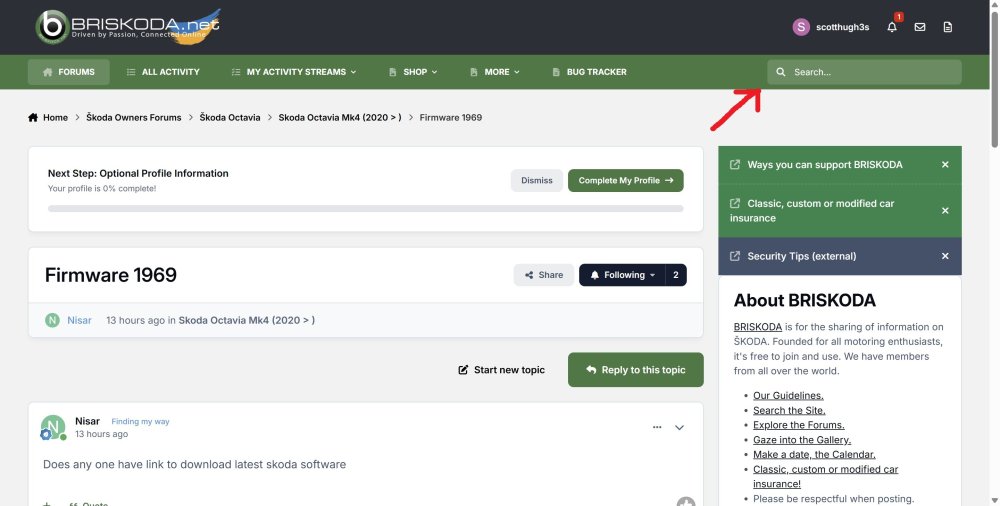Open Make a date, the Calendar link
Viewport: 1000px width, 506px height.
(814, 454)
